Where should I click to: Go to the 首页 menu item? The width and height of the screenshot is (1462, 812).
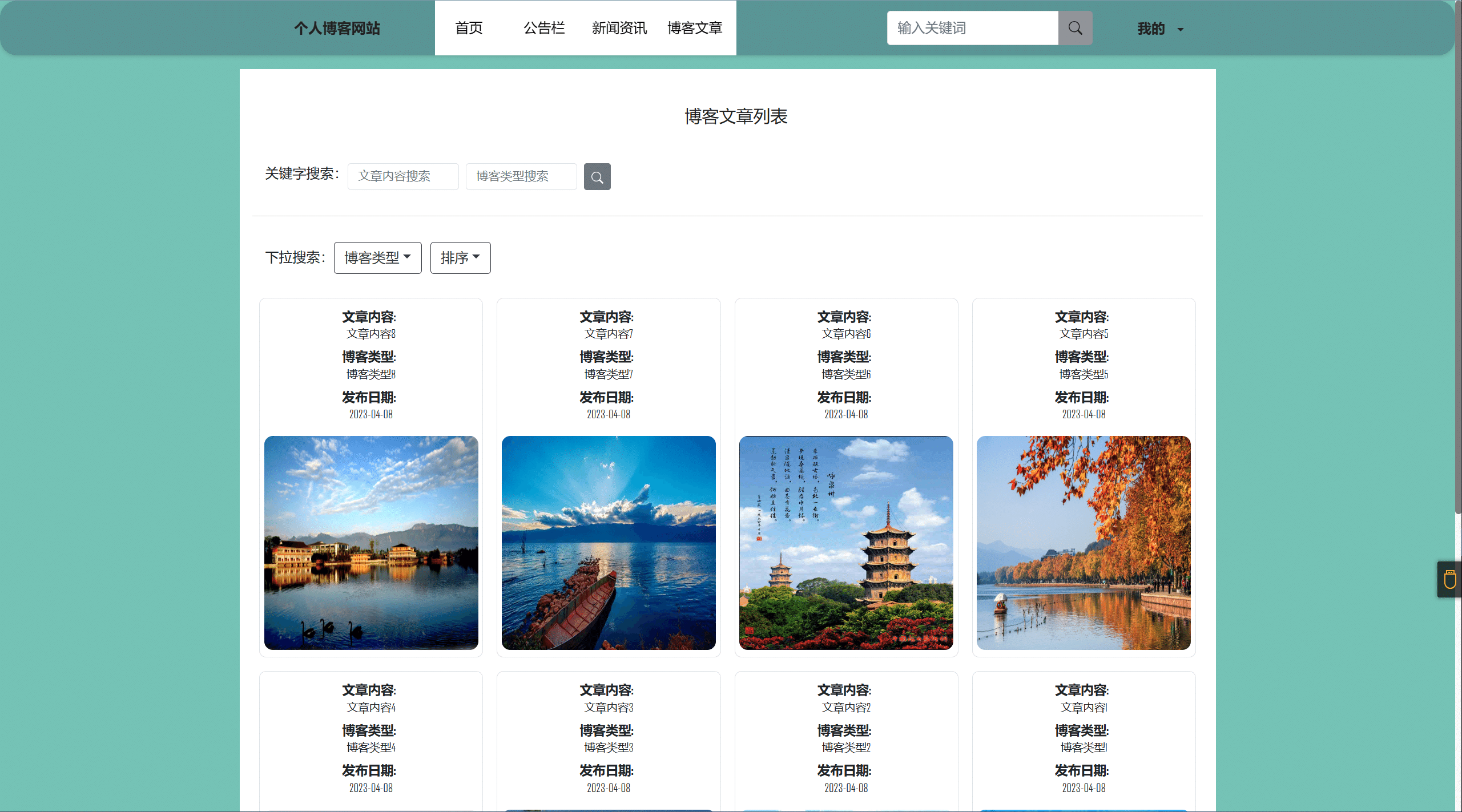pyautogui.click(x=469, y=28)
